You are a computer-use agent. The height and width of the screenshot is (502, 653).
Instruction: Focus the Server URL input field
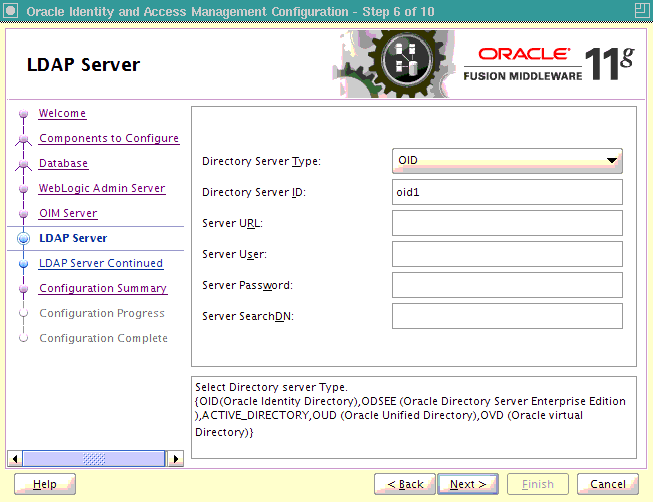507,223
